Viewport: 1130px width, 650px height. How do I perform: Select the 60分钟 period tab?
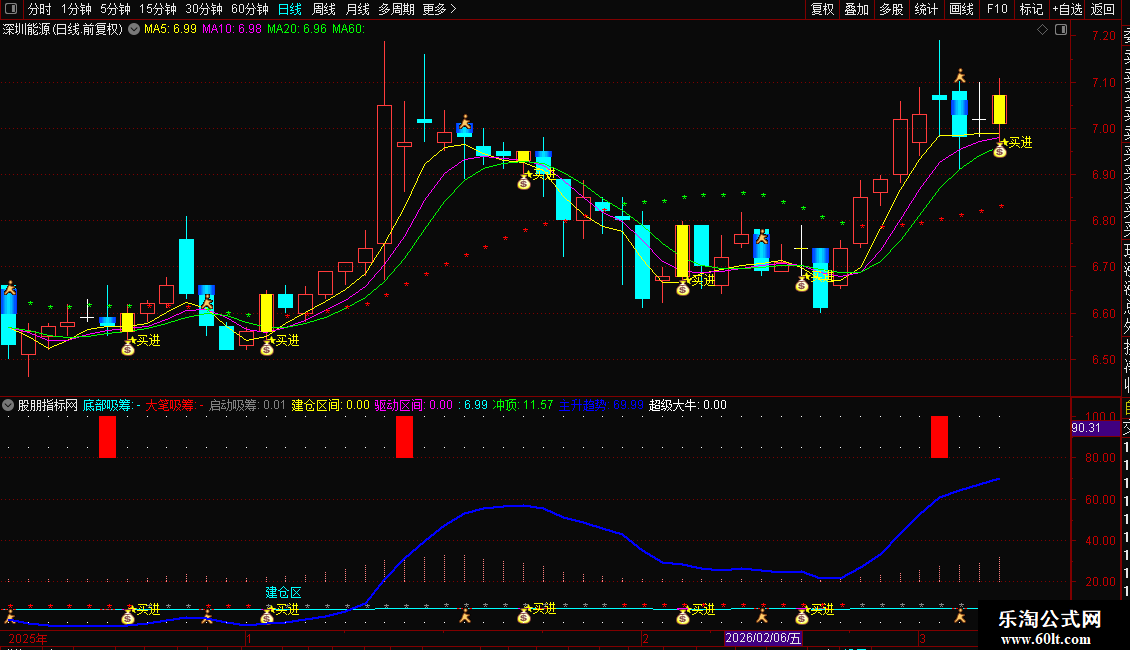tap(250, 9)
